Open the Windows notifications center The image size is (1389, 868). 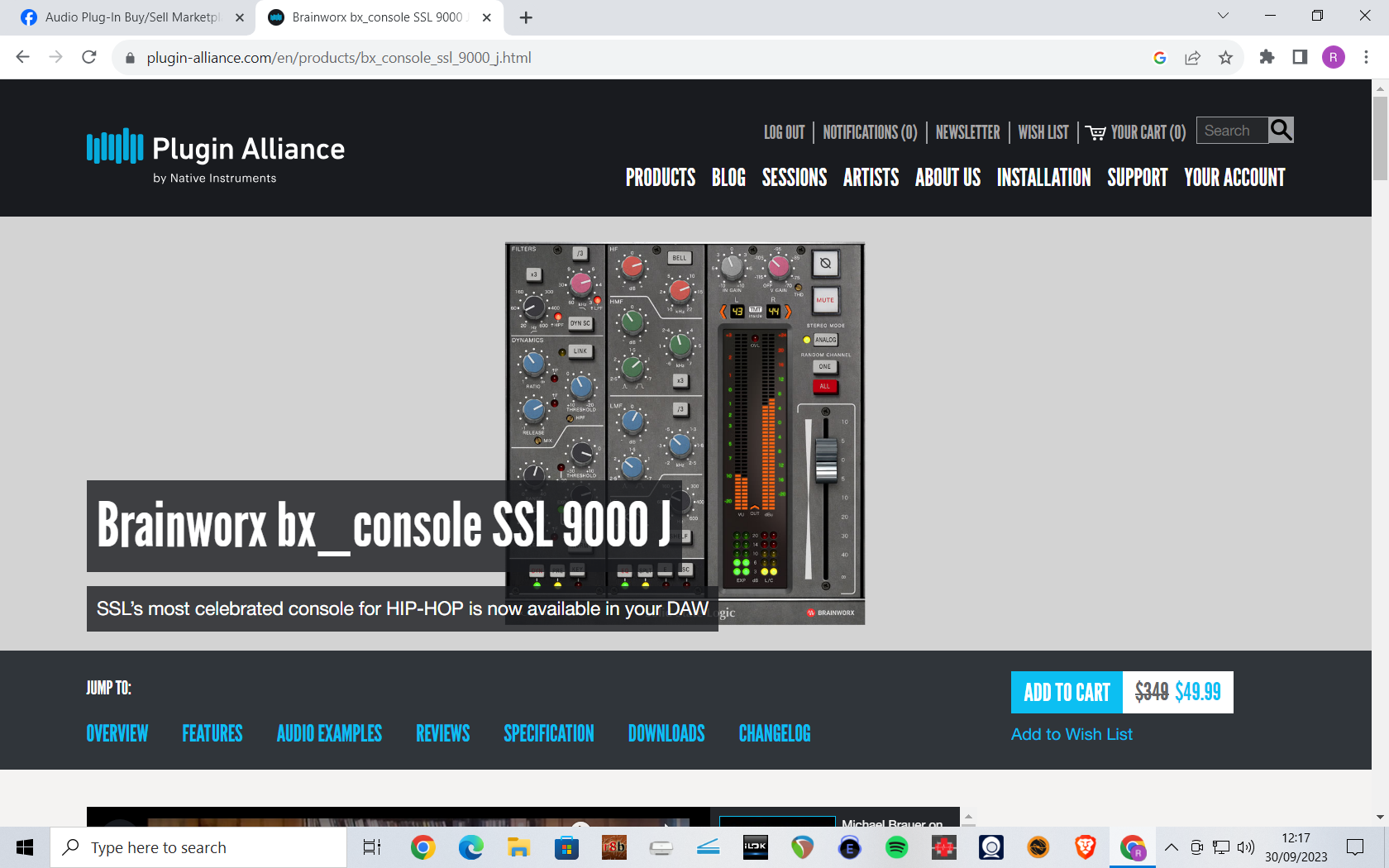(x=1355, y=847)
